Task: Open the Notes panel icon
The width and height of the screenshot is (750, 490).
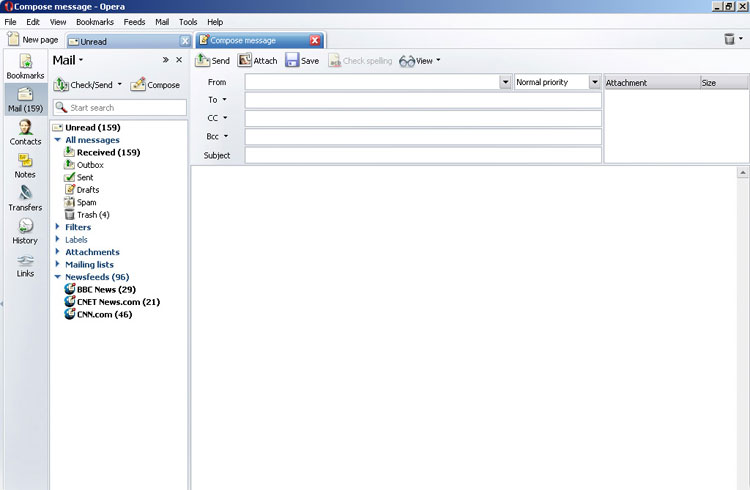Action: 25,161
